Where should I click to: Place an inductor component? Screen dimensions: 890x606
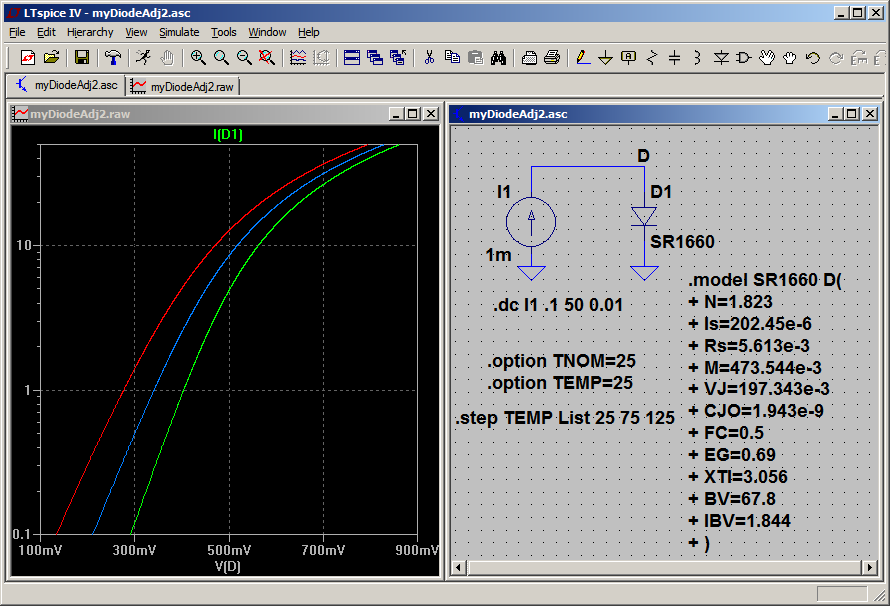[x=698, y=57]
